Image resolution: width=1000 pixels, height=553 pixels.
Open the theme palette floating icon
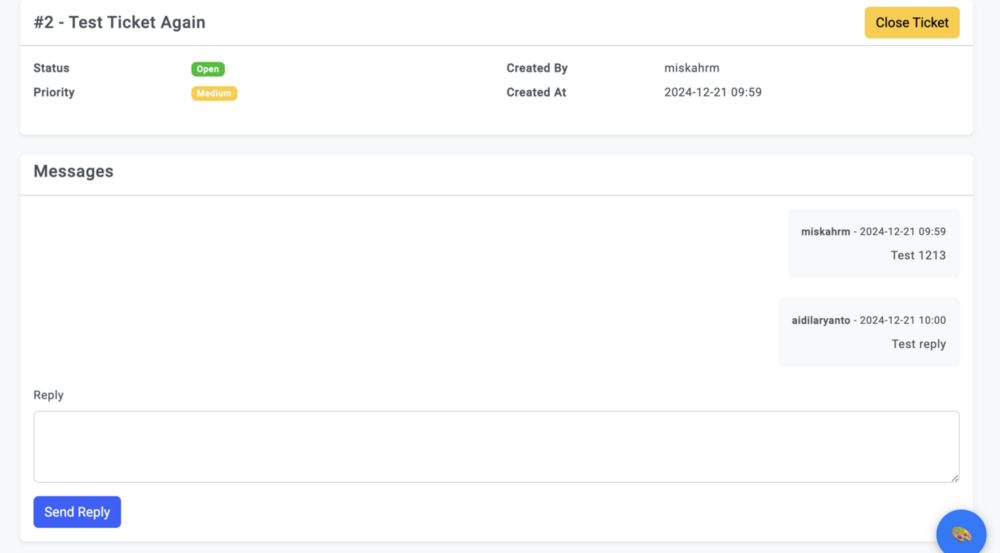coord(961,534)
